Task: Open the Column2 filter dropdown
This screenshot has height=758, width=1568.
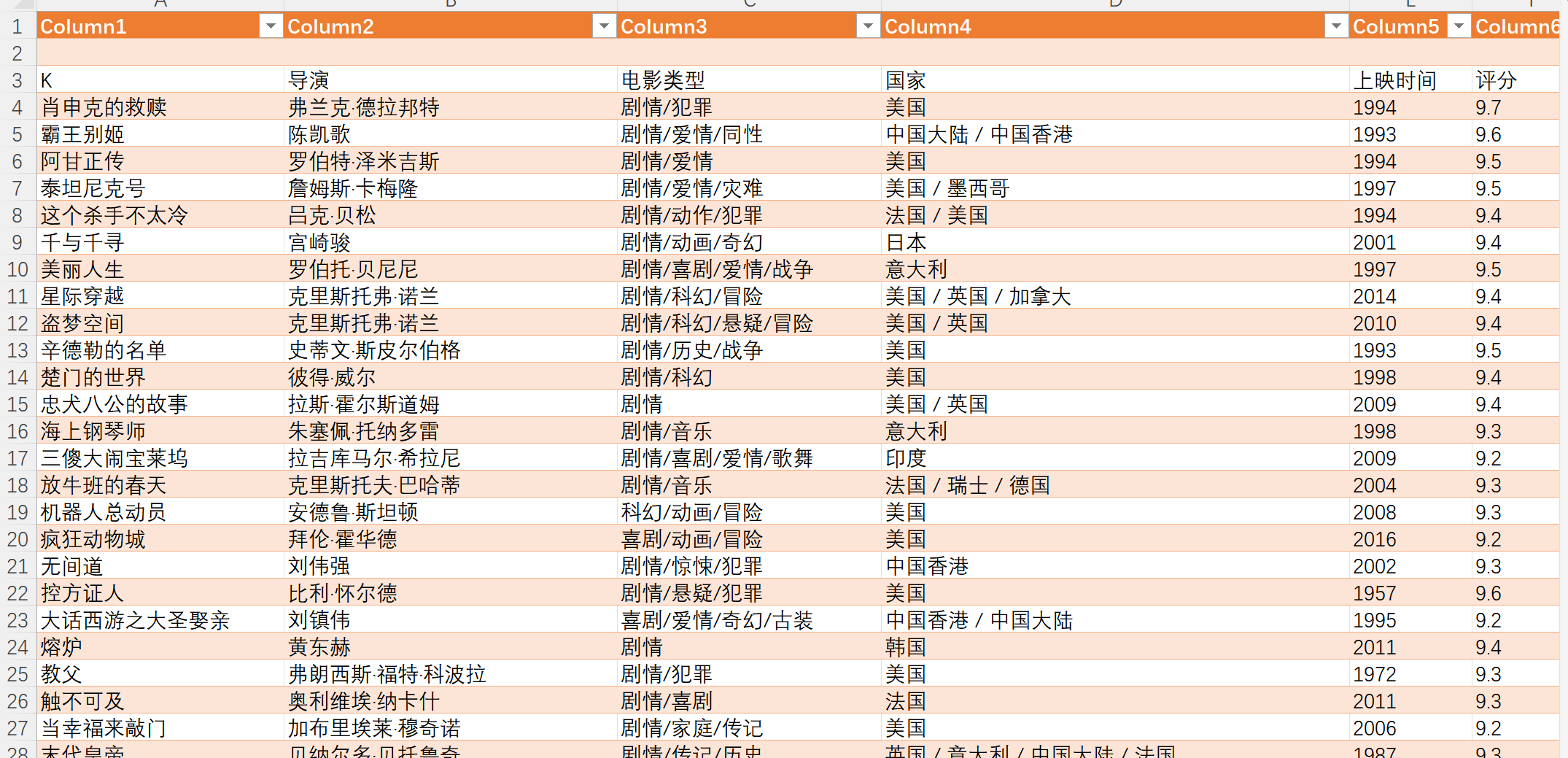Action: 604,26
